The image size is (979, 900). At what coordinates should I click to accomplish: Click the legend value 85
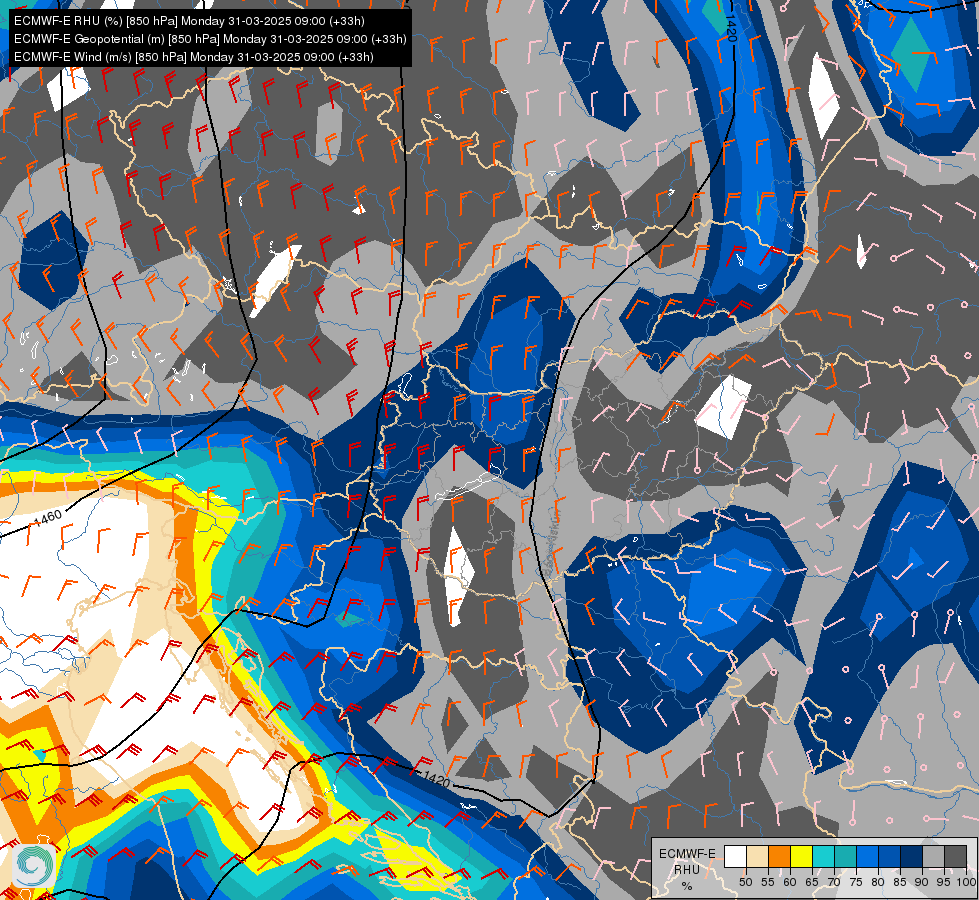point(900,882)
